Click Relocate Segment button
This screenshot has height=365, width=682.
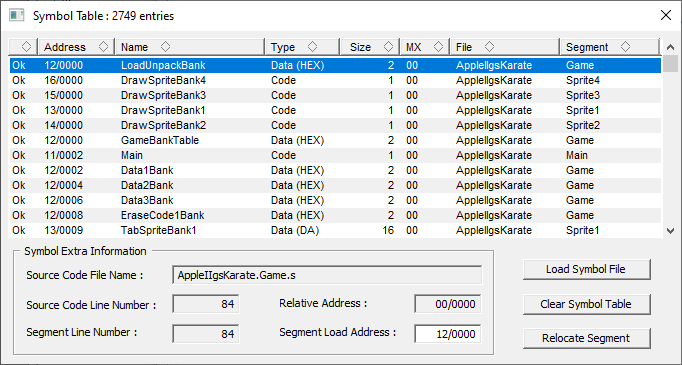pyautogui.click(x=586, y=338)
